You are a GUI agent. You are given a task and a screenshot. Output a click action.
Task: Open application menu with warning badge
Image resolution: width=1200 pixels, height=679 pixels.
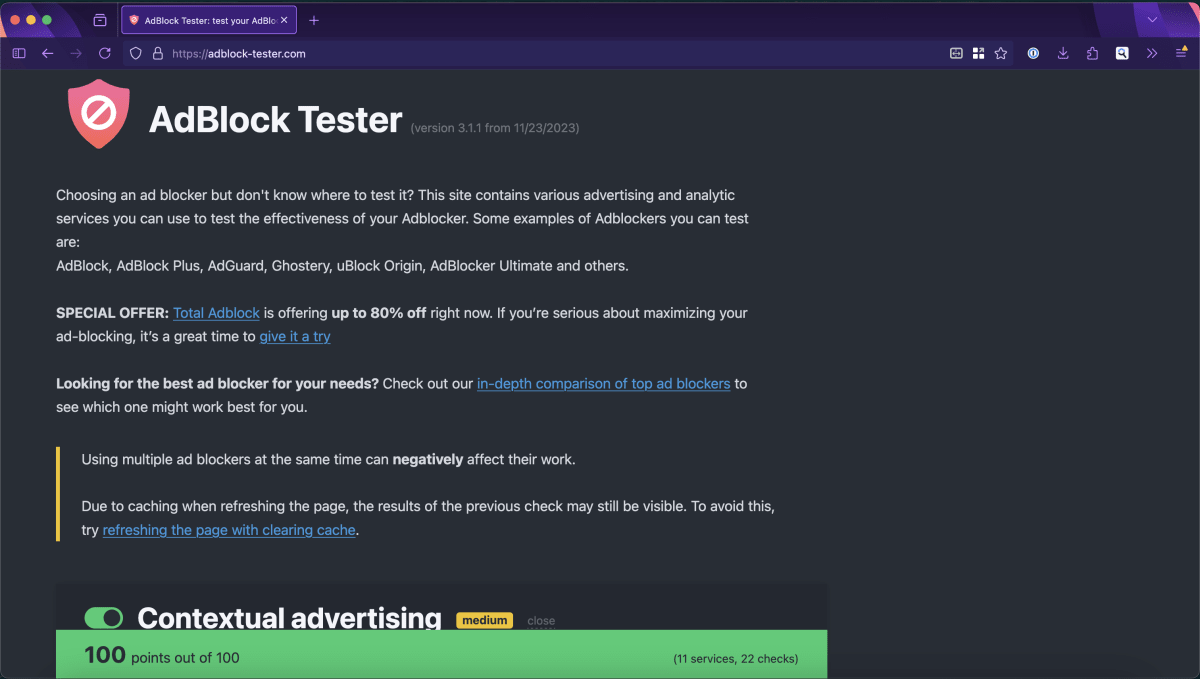click(x=1181, y=53)
